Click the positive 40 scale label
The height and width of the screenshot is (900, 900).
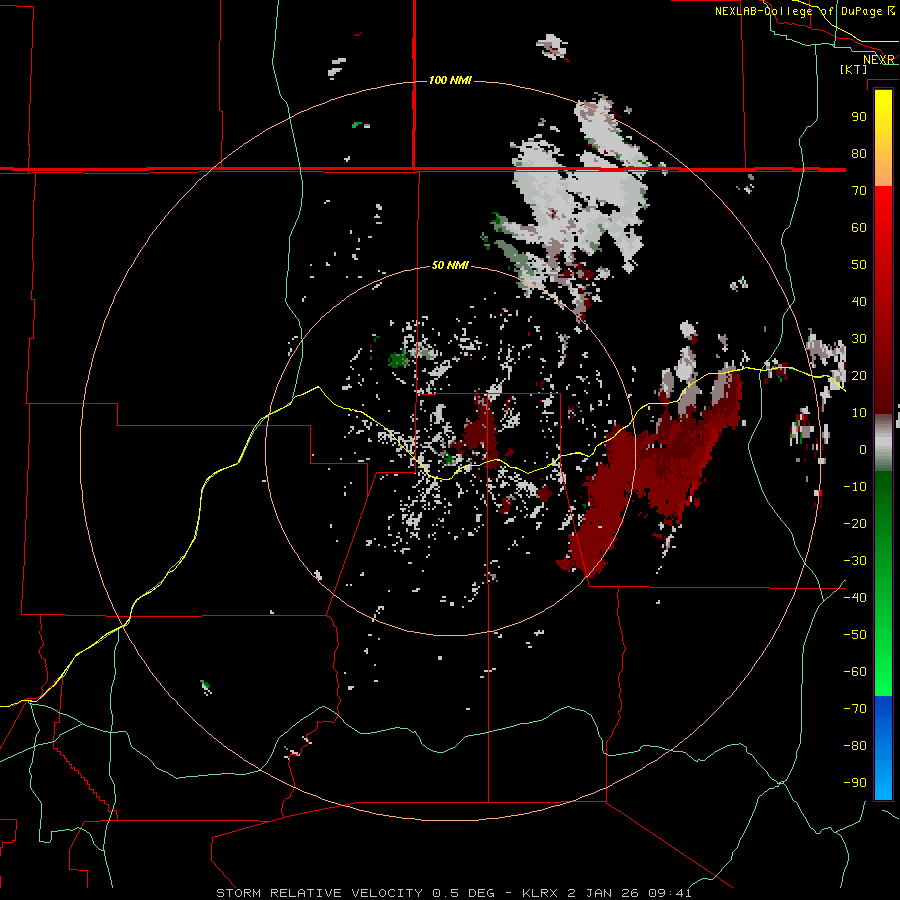pos(859,302)
